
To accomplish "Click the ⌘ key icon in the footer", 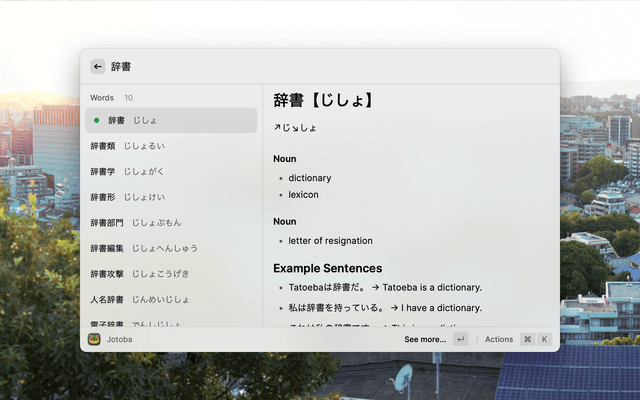I will pyautogui.click(x=527, y=339).
